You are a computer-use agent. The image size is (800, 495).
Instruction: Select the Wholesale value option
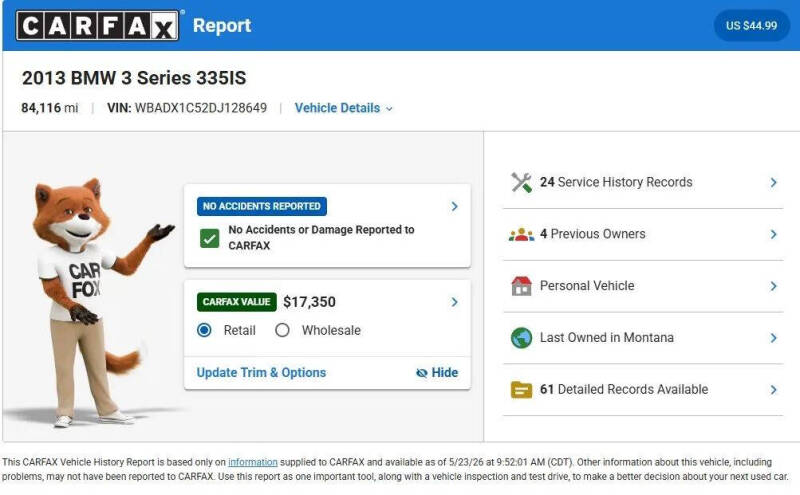pos(282,330)
